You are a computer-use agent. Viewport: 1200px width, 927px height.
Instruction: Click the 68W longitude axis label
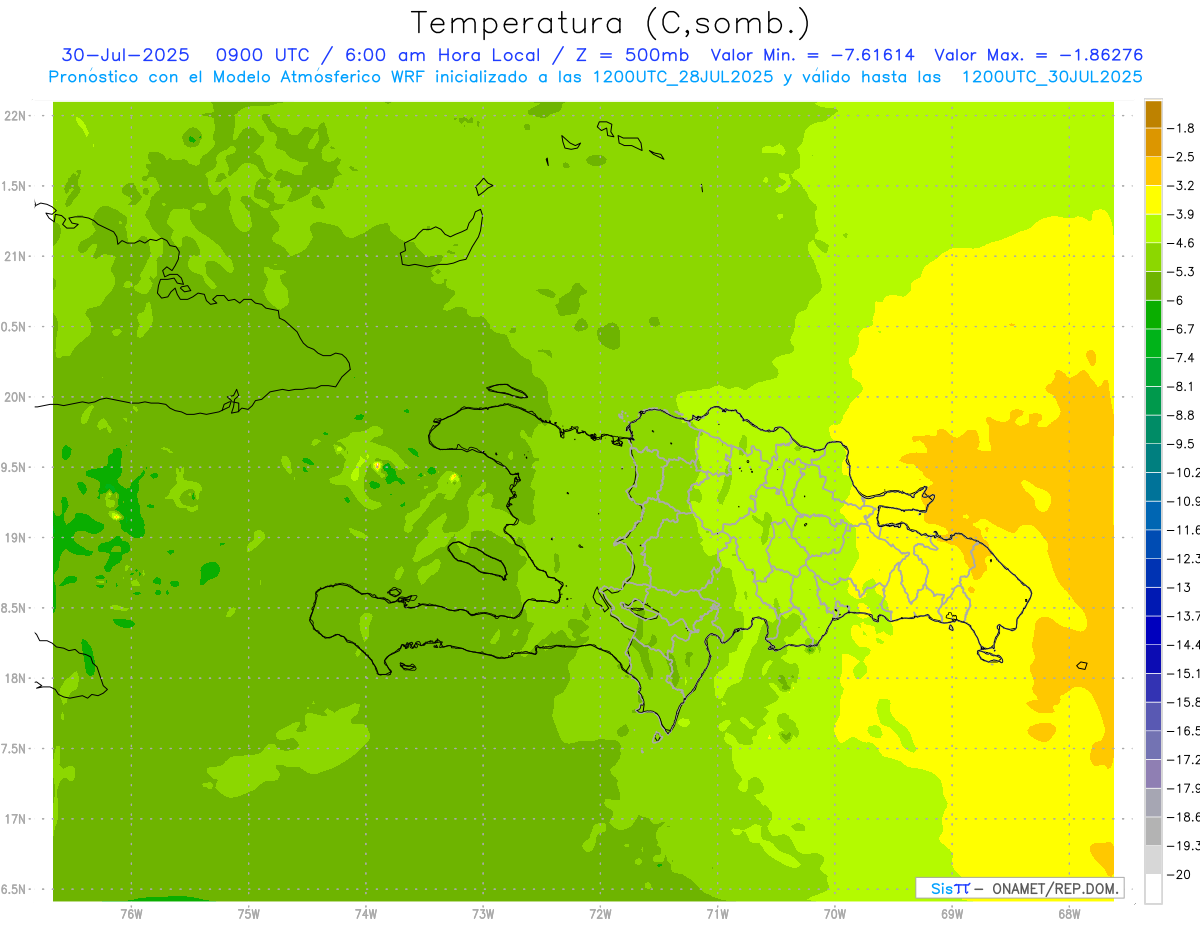click(x=1069, y=913)
